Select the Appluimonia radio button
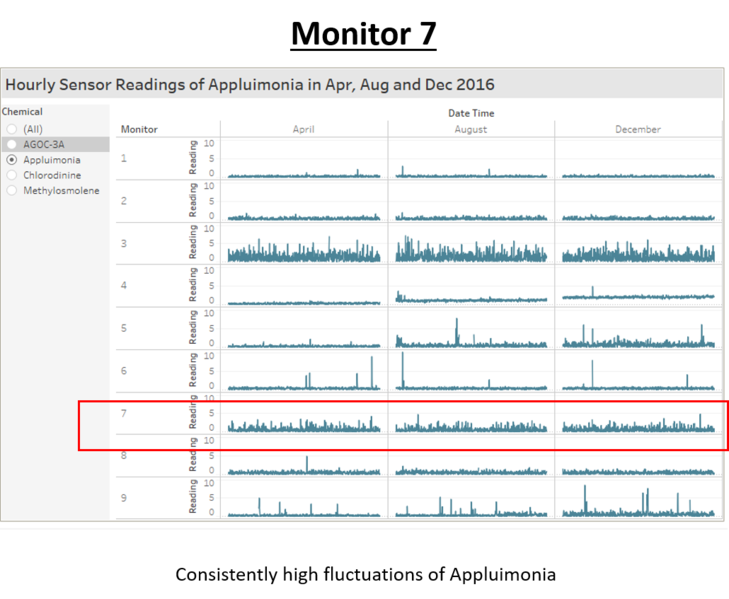This screenshot has width=729, height=599. tap(12, 160)
